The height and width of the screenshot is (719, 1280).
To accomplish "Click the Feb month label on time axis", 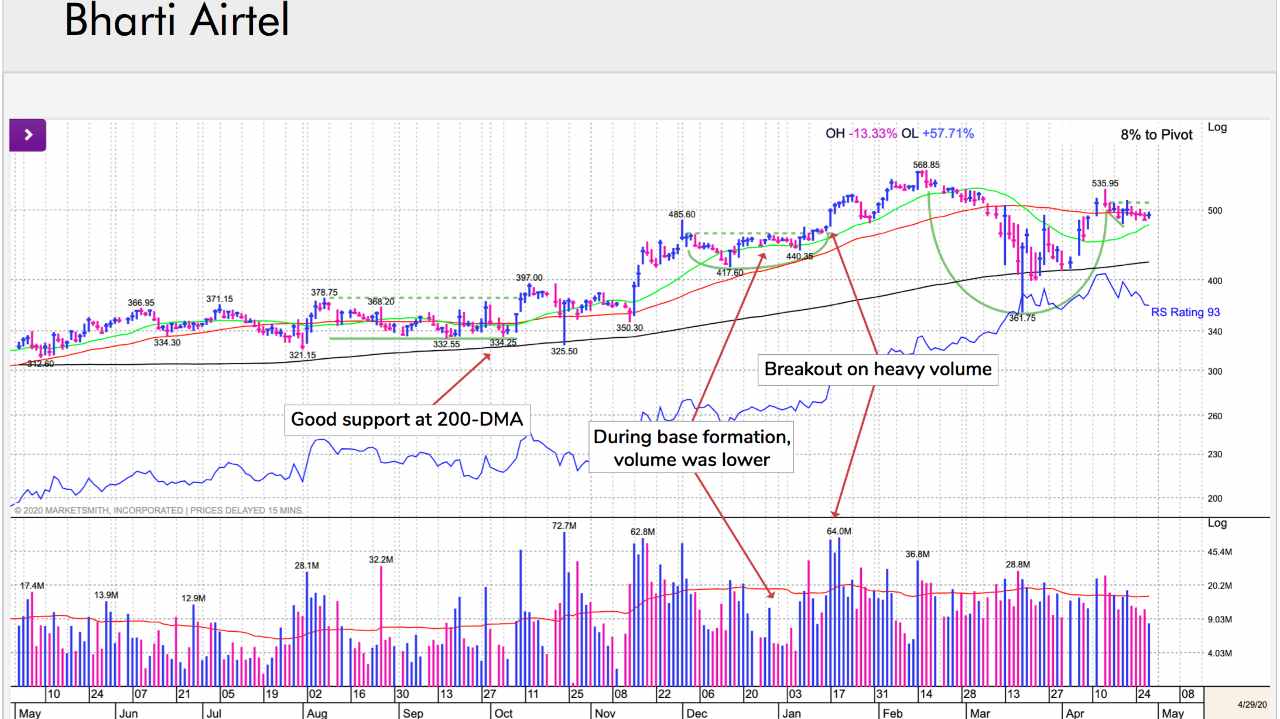I will coord(891,713).
